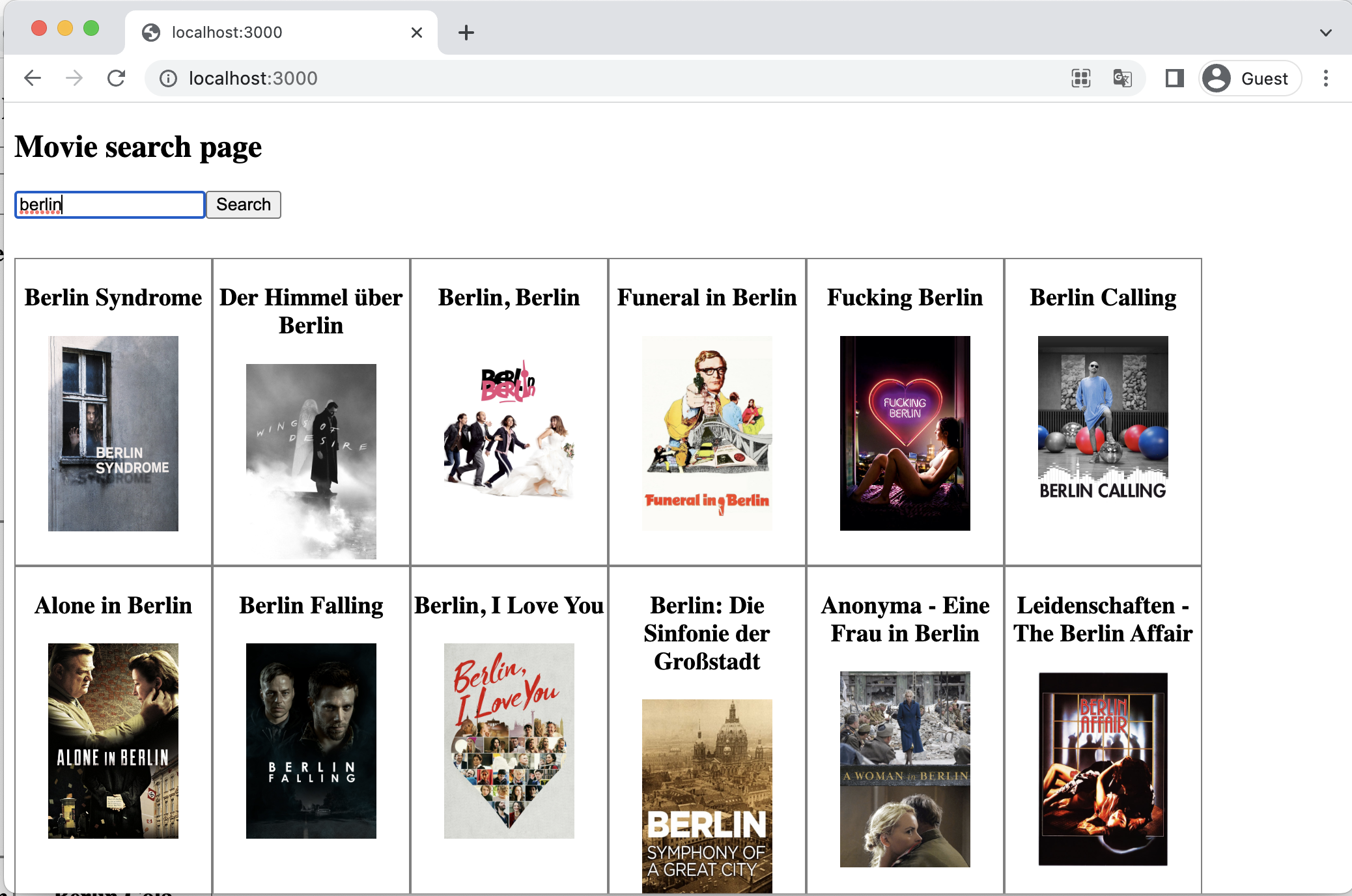Click the title 'Alone in Berlin'
The image size is (1352, 896).
click(x=113, y=606)
